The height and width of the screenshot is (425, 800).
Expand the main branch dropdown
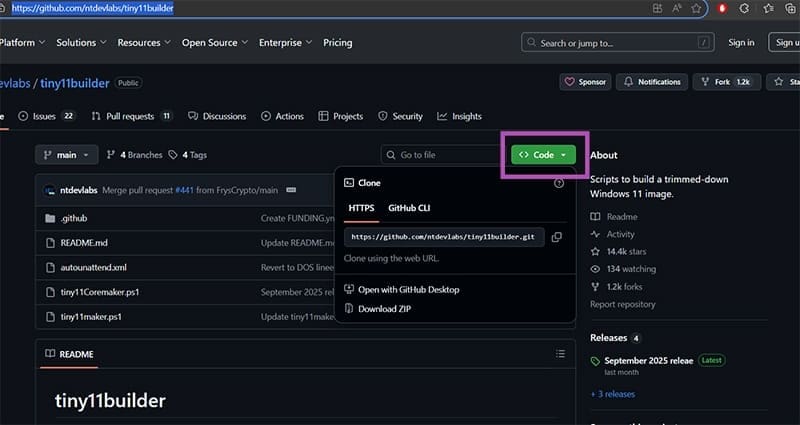67,155
